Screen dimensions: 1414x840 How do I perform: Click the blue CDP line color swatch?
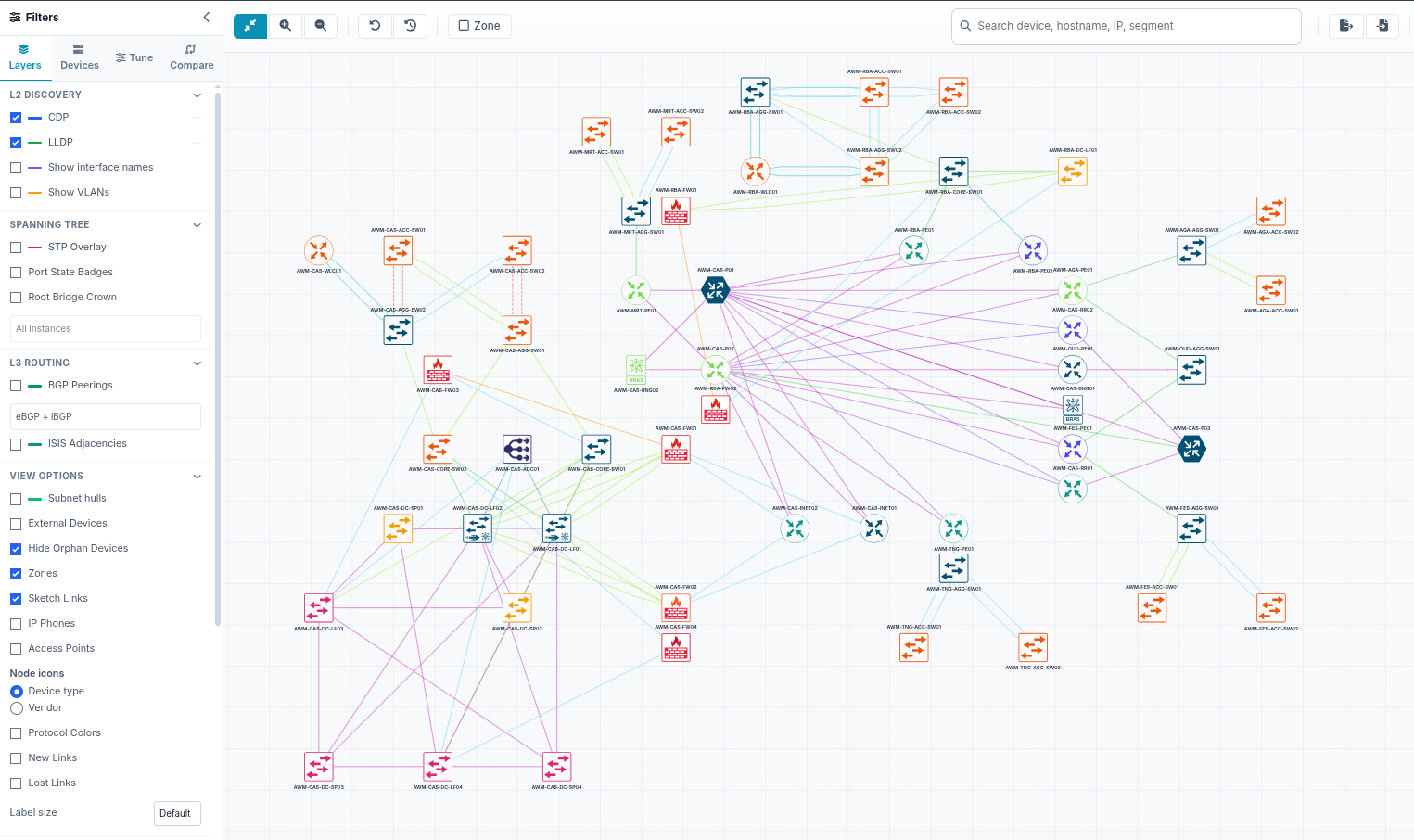click(x=35, y=118)
